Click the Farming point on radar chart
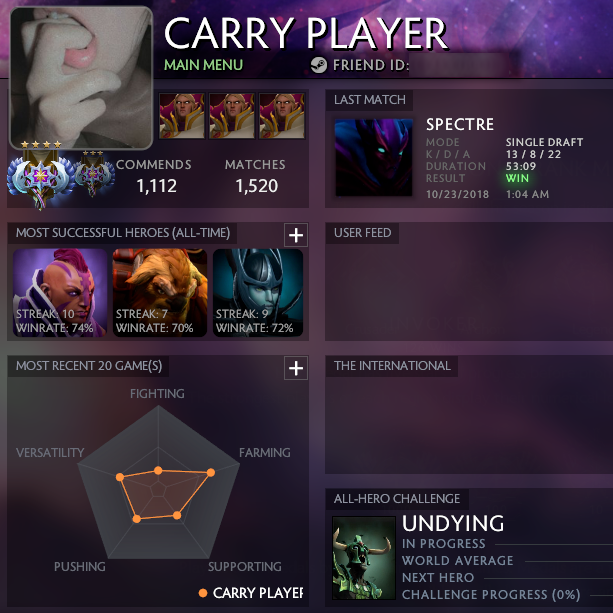The image size is (613, 613). point(211,473)
